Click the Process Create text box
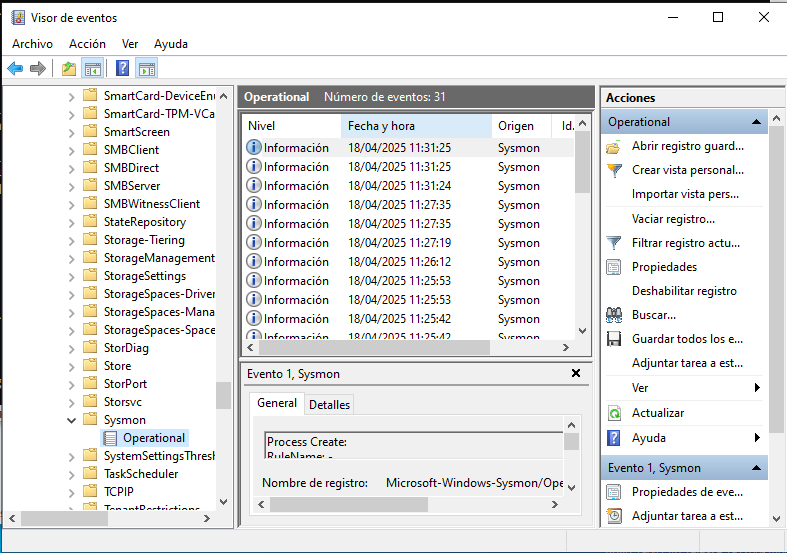 [x=414, y=445]
